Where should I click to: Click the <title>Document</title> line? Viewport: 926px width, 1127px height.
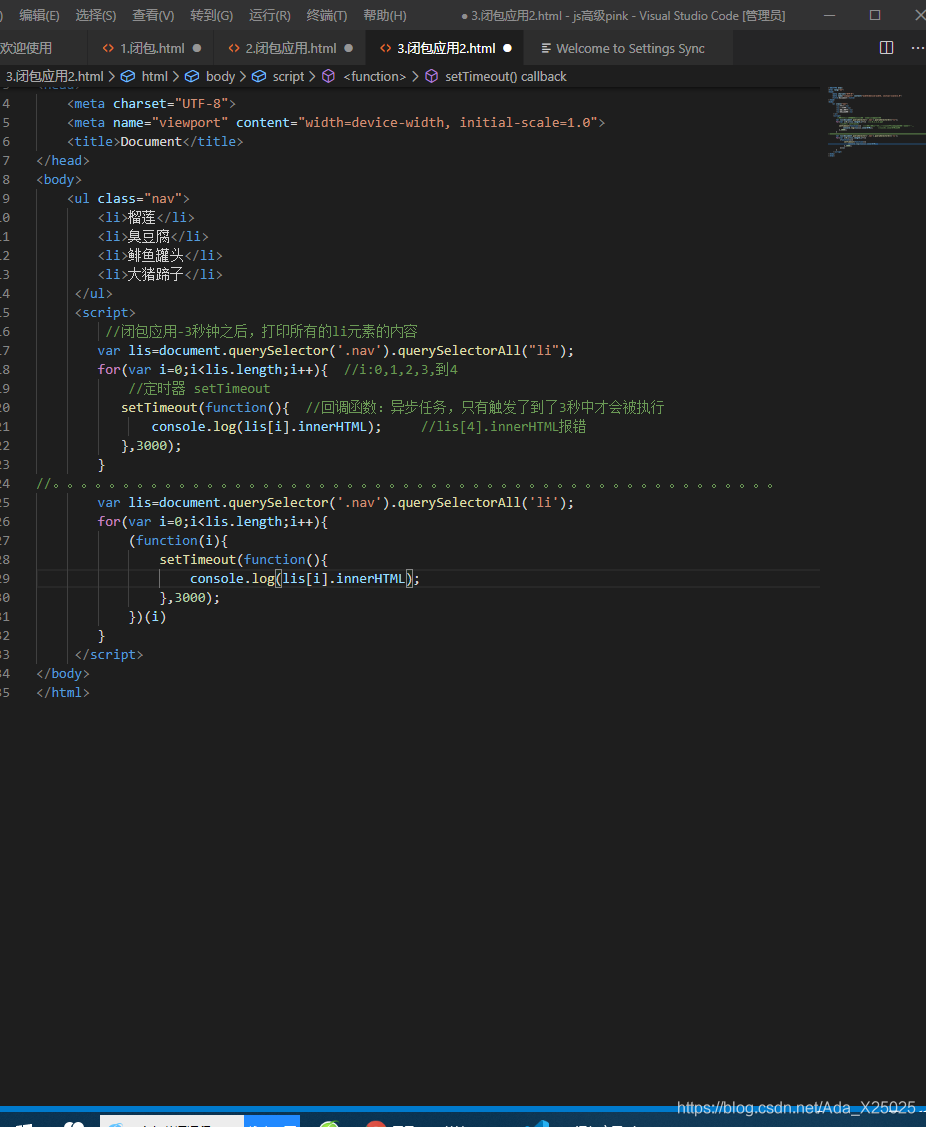click(x=155, y=142)
